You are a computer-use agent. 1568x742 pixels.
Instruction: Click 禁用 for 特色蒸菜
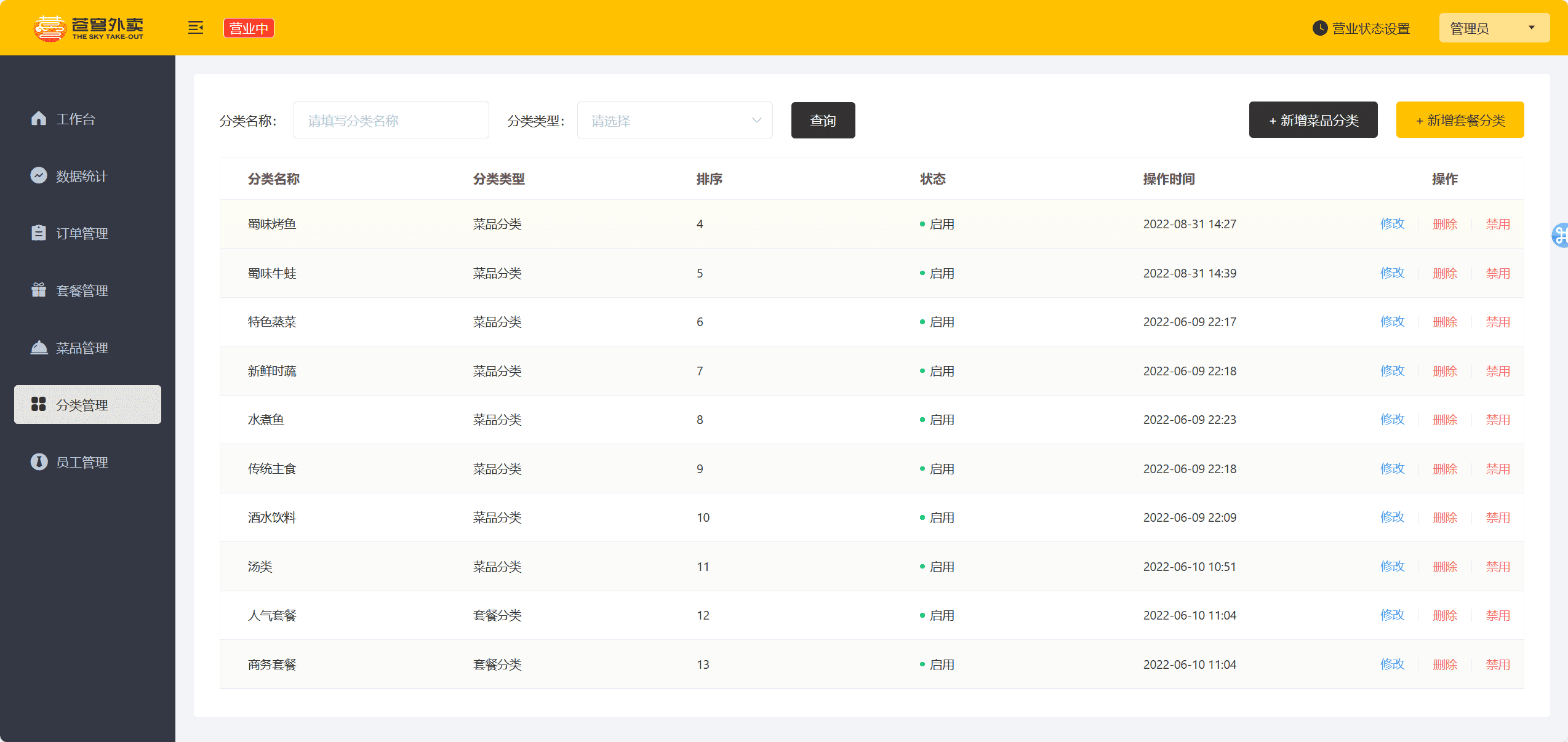pos(1498,322)
